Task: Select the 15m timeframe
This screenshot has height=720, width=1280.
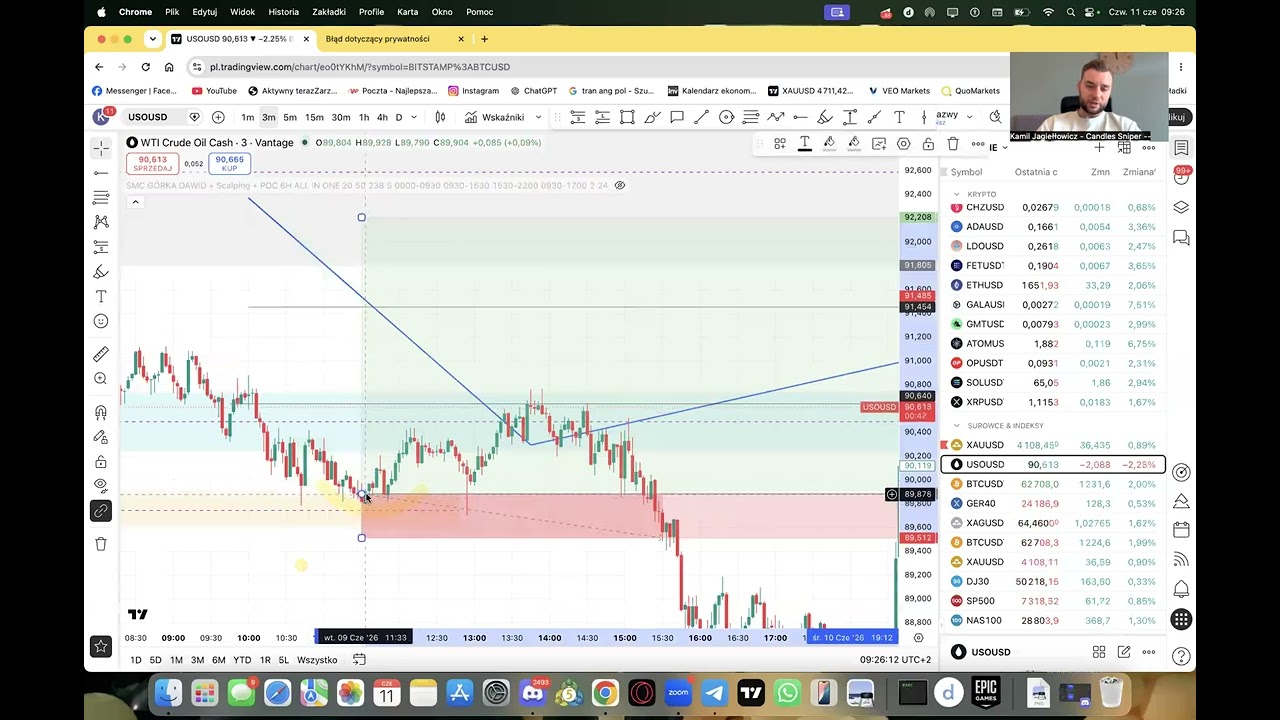Action: [x=314, y=117]
